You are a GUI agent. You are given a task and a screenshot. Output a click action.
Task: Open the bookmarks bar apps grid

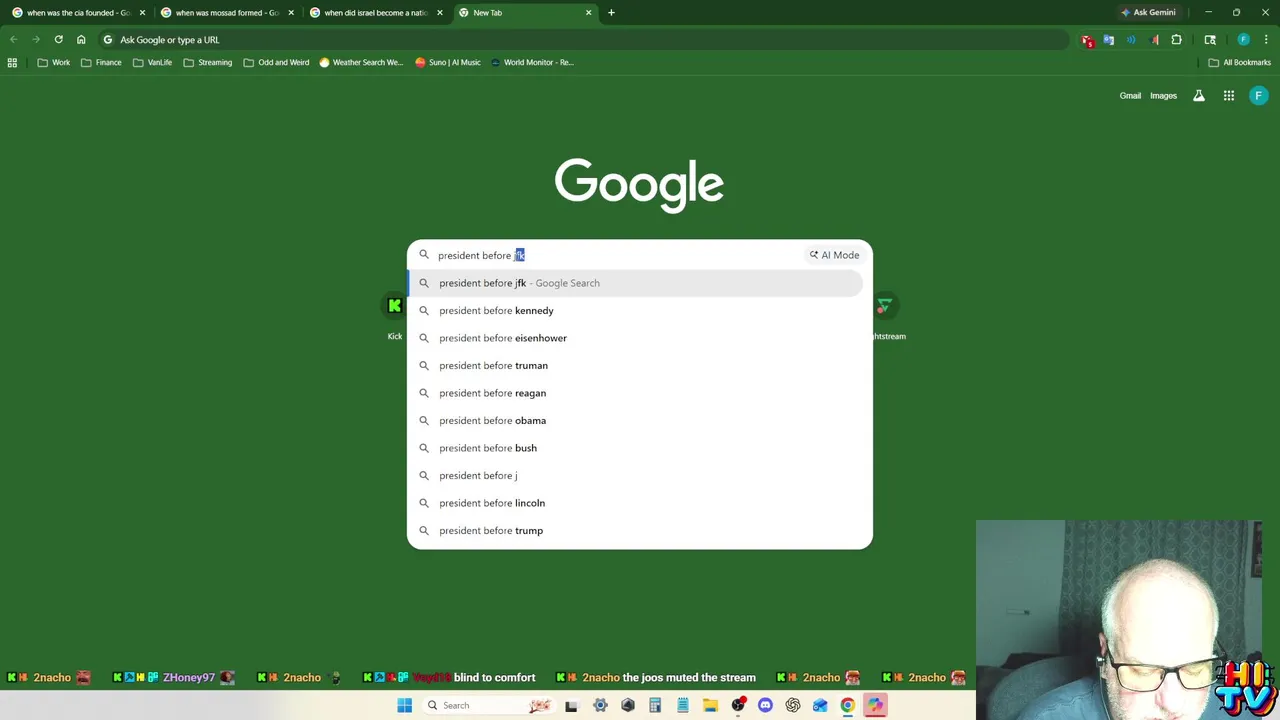[12, 62]
